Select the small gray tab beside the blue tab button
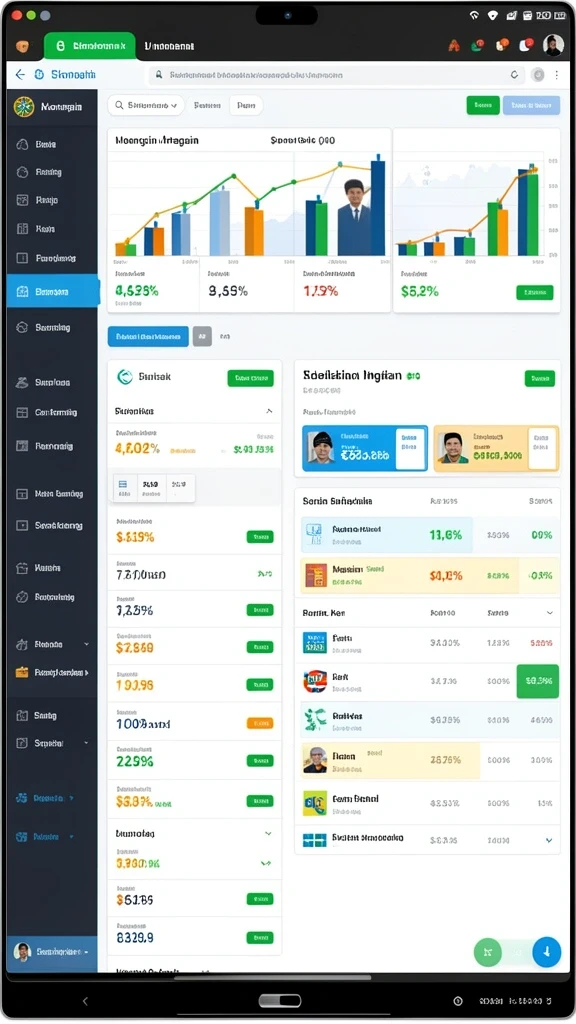Screen dimensions: 576x1024 coord(202,336)
